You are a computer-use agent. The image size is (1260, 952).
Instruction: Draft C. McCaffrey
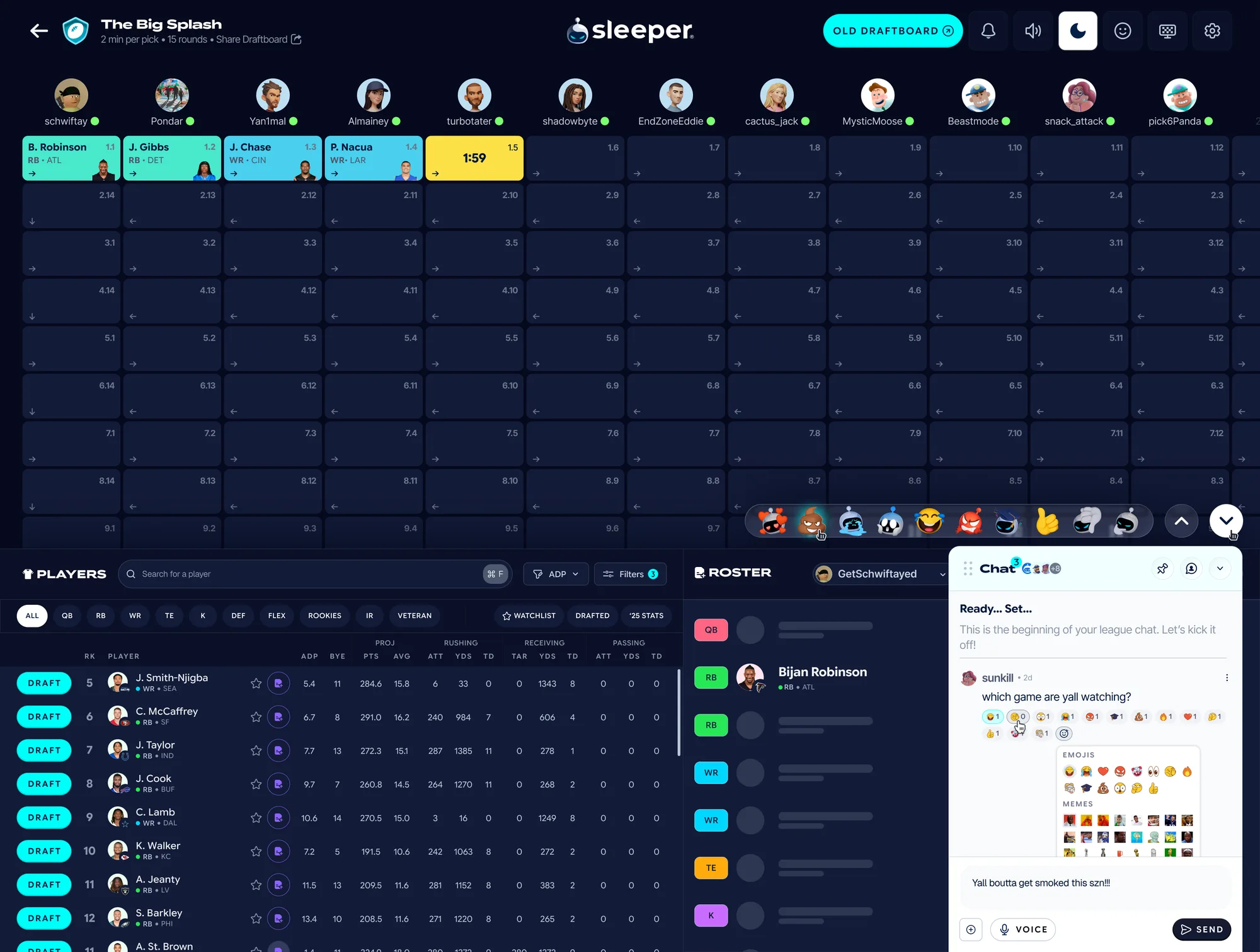(x=44, y=717)
